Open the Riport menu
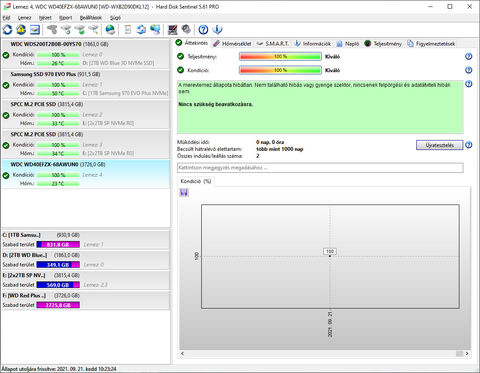This screenshot has height=373, width=480. pos(65,18)
